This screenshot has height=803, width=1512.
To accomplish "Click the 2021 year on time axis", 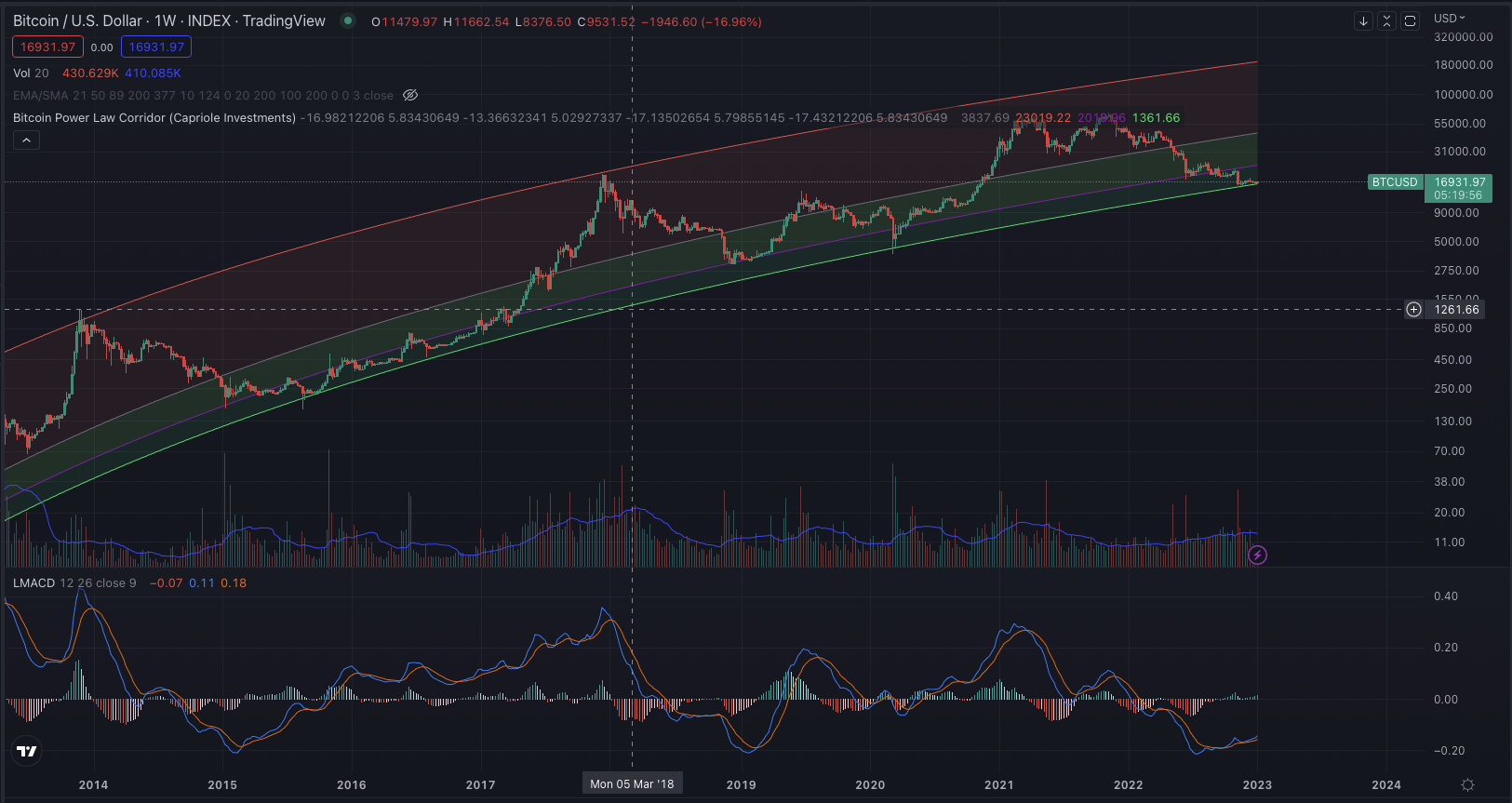I will click(999, 784).
